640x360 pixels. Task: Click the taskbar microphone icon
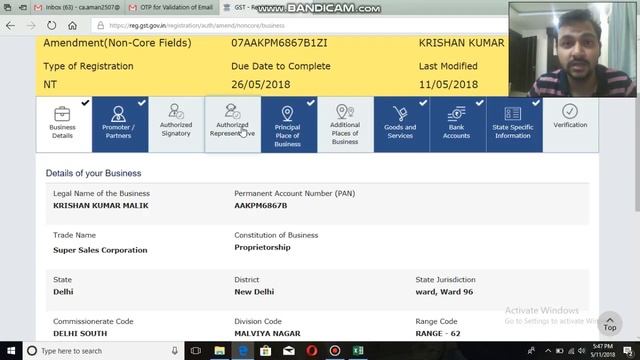click(x=175, y=351)
